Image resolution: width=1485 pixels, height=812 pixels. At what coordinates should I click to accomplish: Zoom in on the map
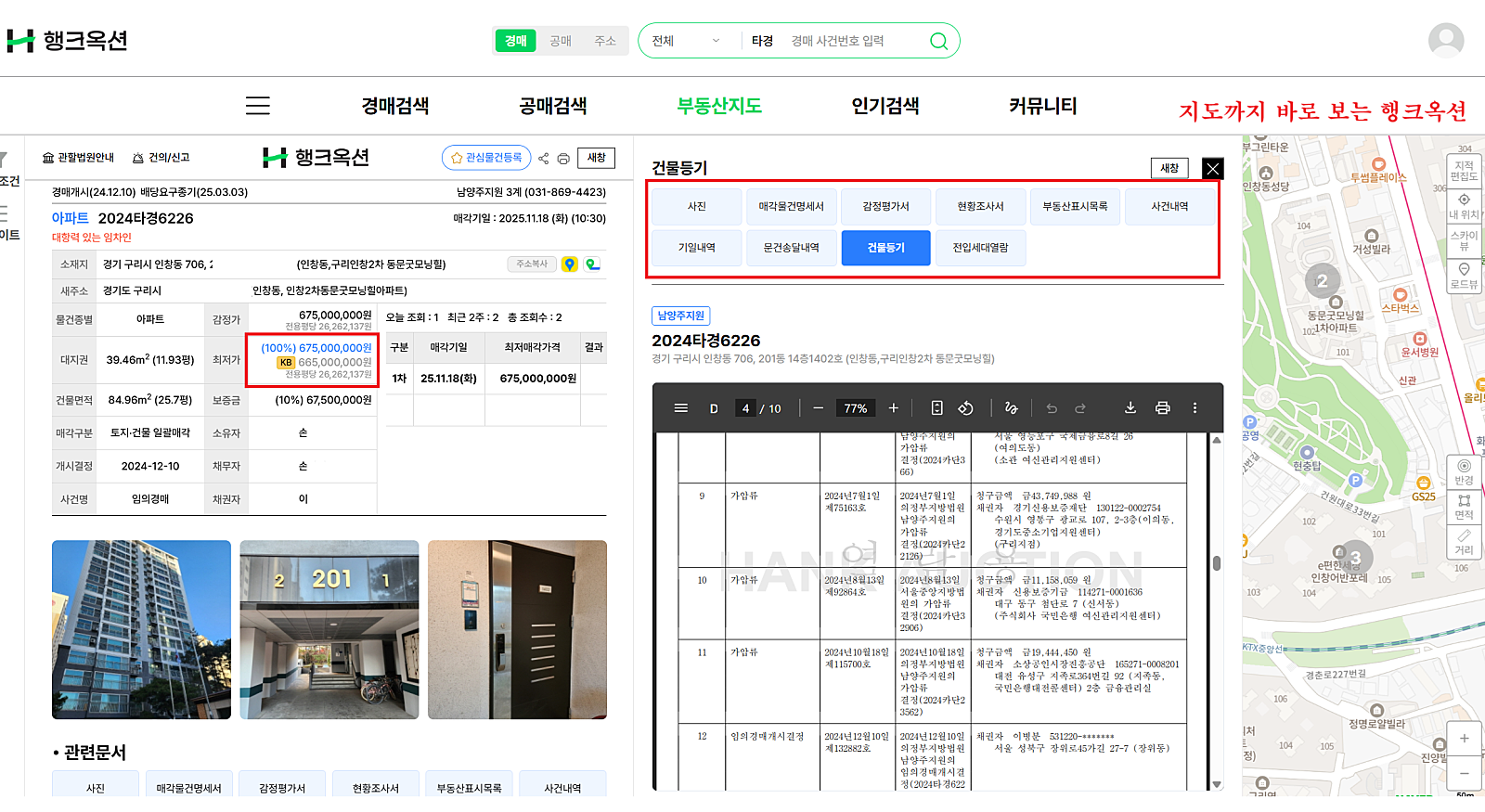click(1464, 739)
